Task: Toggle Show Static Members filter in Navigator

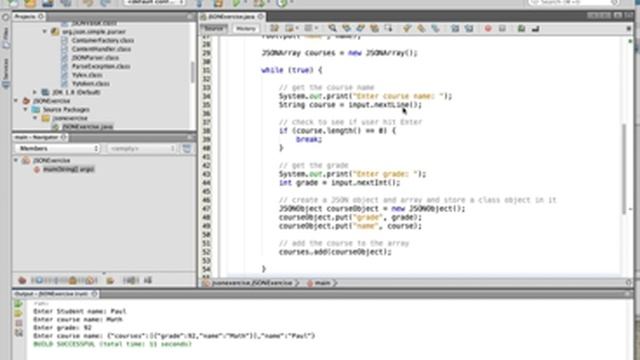Action: pos(56,280)
